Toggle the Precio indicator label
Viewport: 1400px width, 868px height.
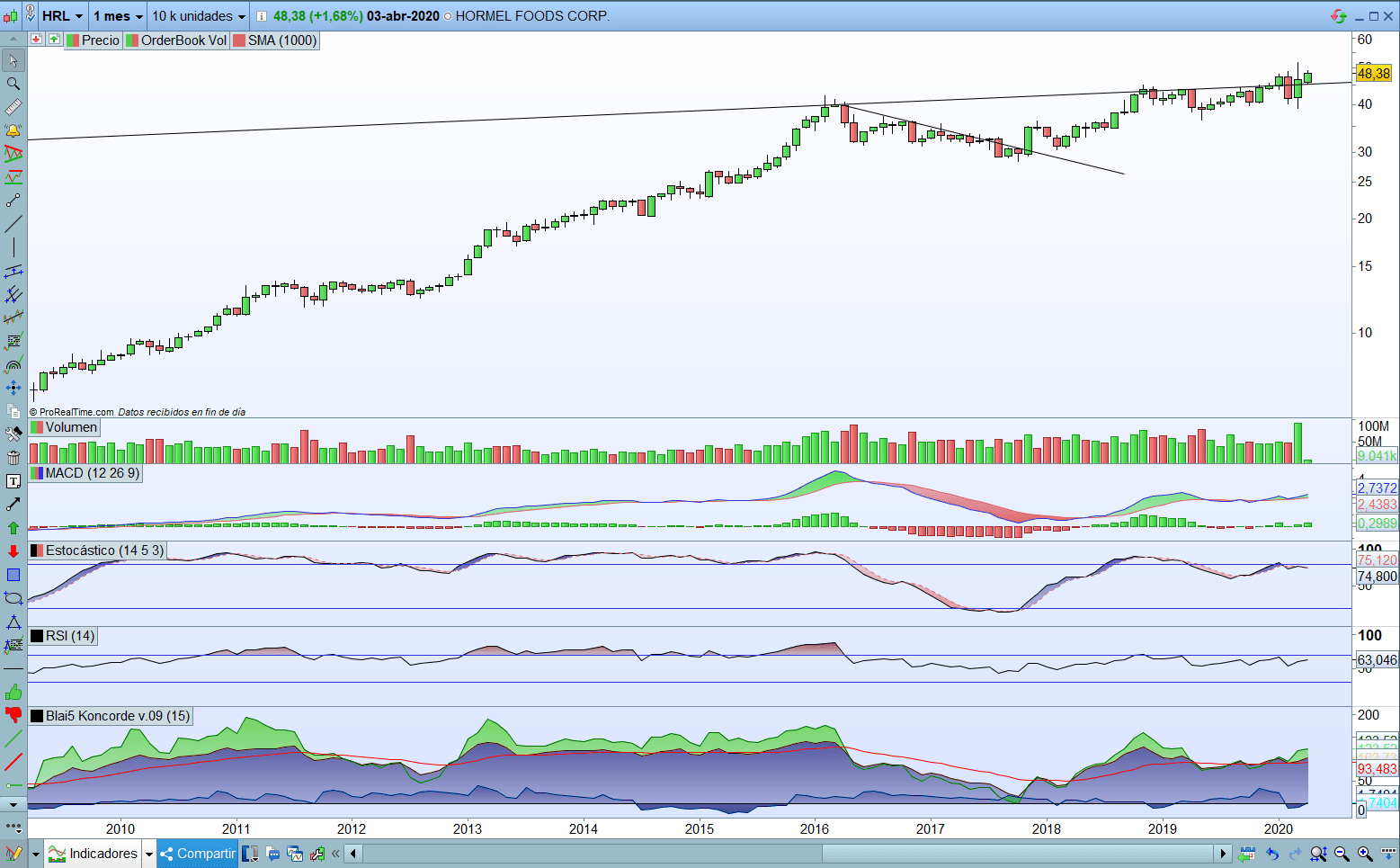(94, 40)
